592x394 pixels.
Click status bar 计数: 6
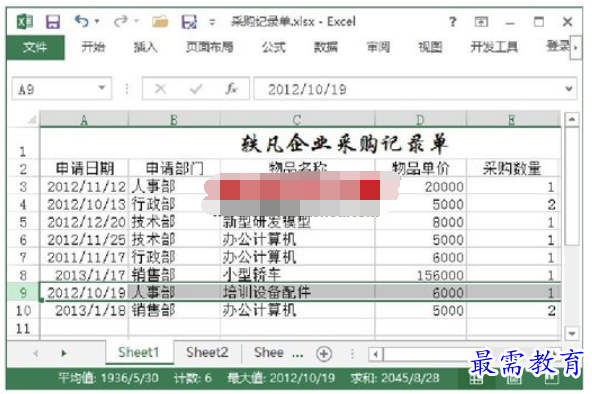tap(193, 378)
